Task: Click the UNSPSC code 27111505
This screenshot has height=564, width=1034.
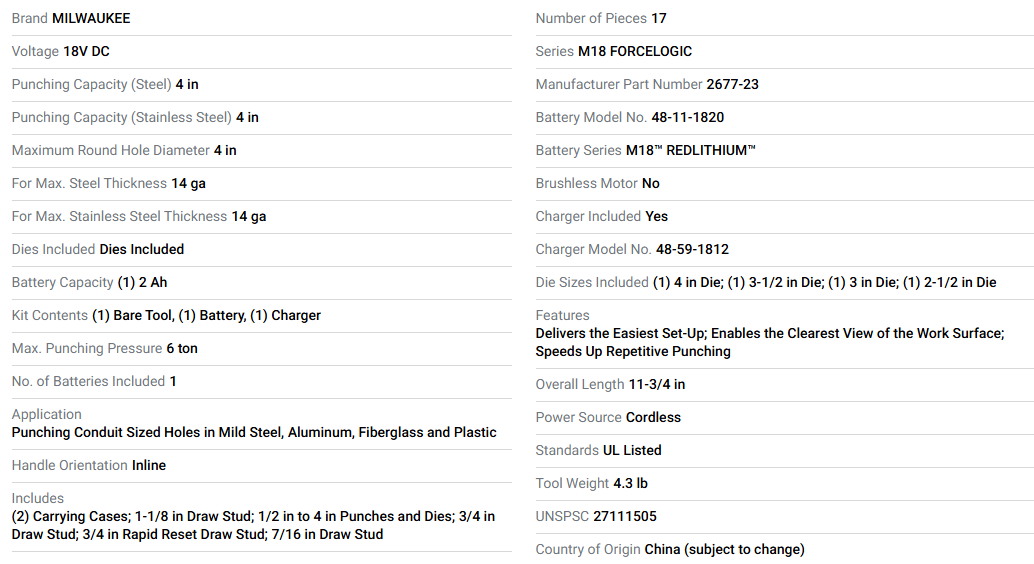Action: (624, 517)
